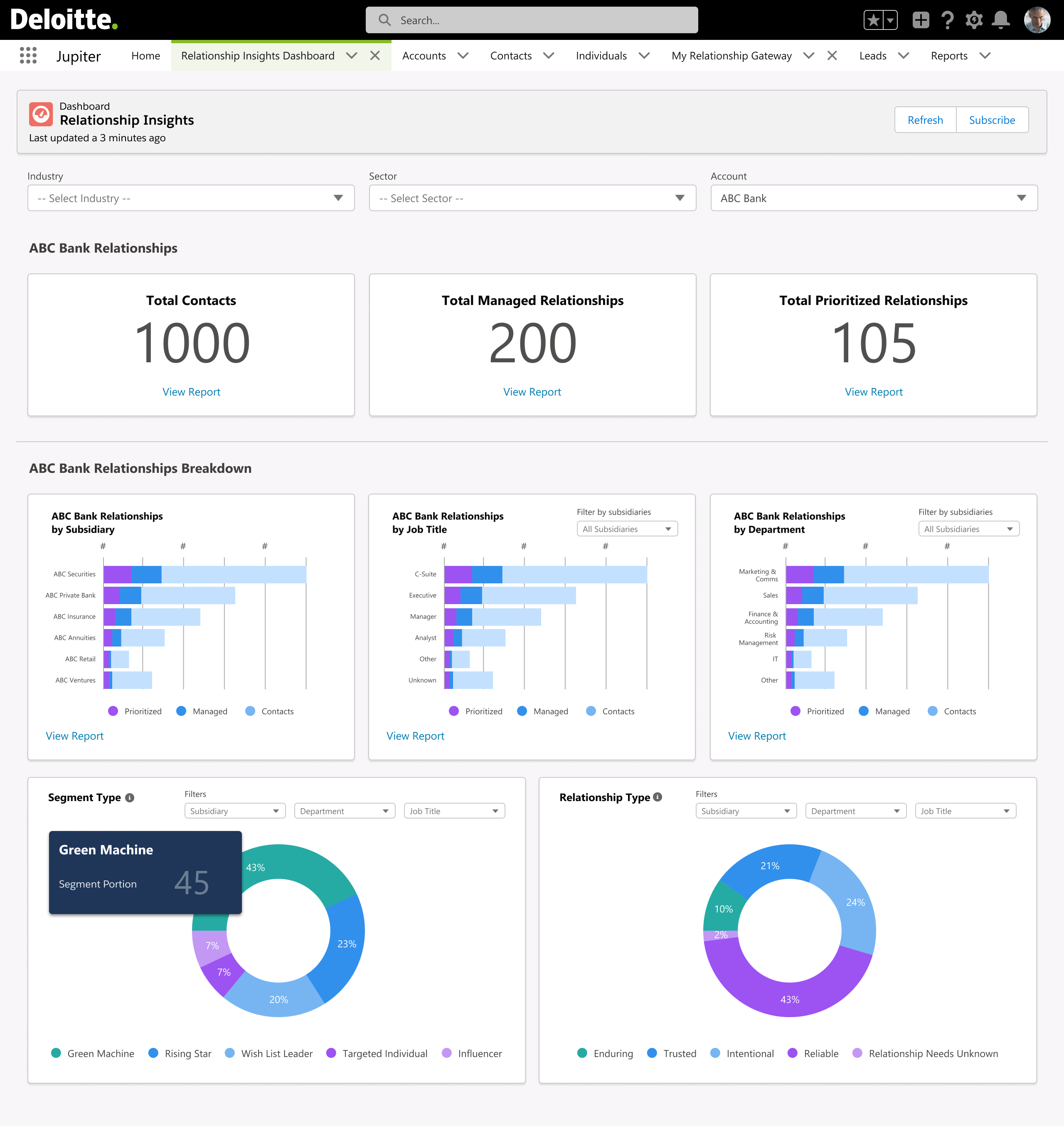Click the Rising Star legend swatch
This screenshot has height=1126, width=1064.
click(153, 1053)
